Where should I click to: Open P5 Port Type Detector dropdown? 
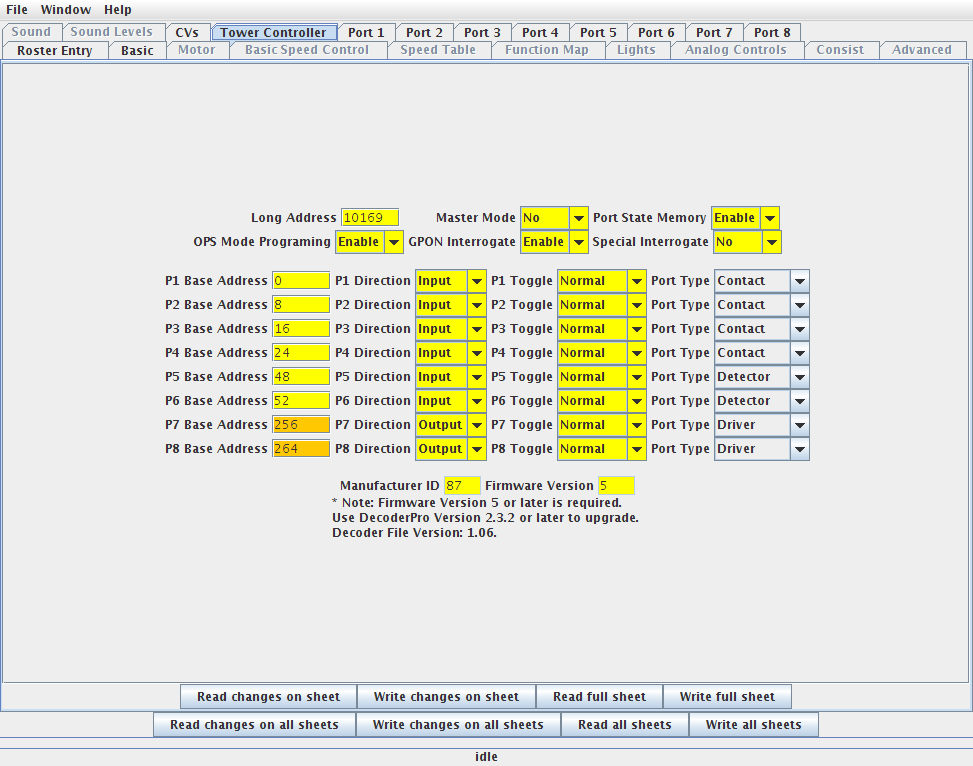click(761, 377)
